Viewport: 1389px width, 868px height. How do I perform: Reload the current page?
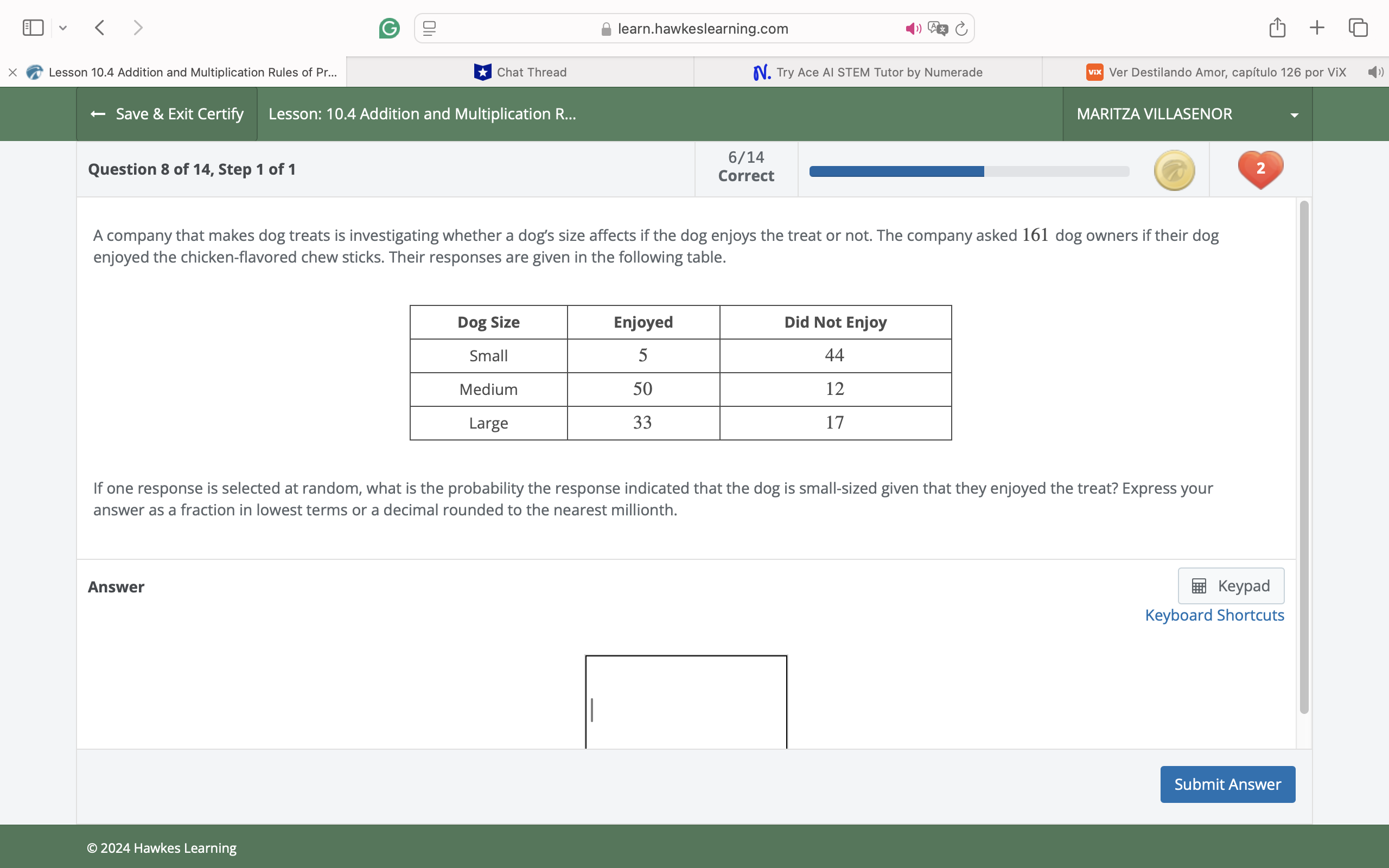point(961,28)
